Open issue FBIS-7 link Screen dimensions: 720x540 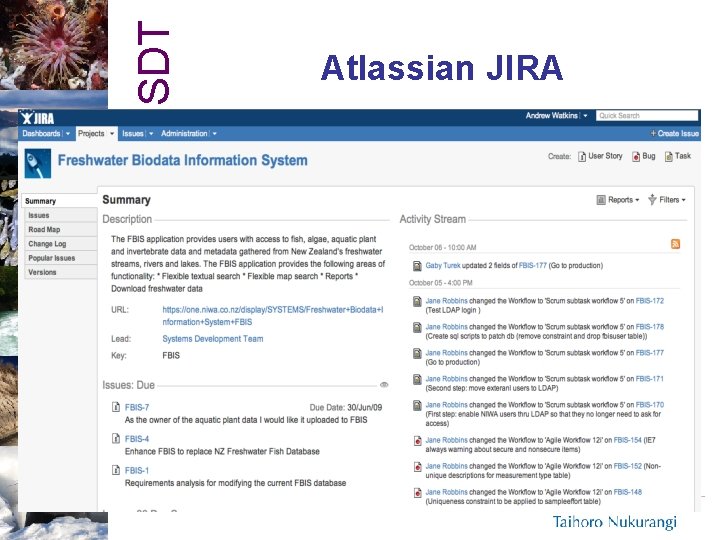[137, 407]
